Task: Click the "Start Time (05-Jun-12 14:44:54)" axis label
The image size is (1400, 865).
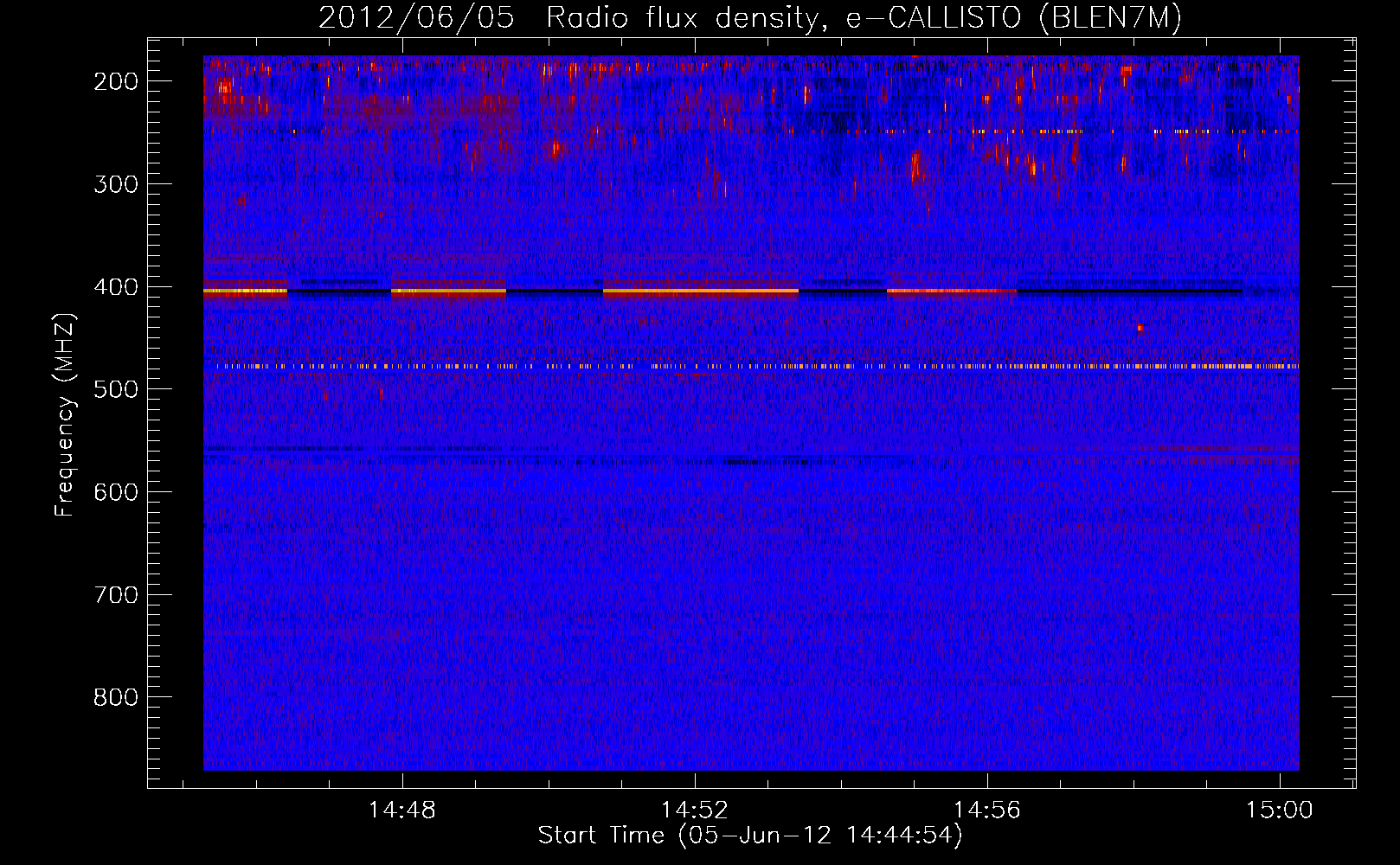Action: point(750,836)
